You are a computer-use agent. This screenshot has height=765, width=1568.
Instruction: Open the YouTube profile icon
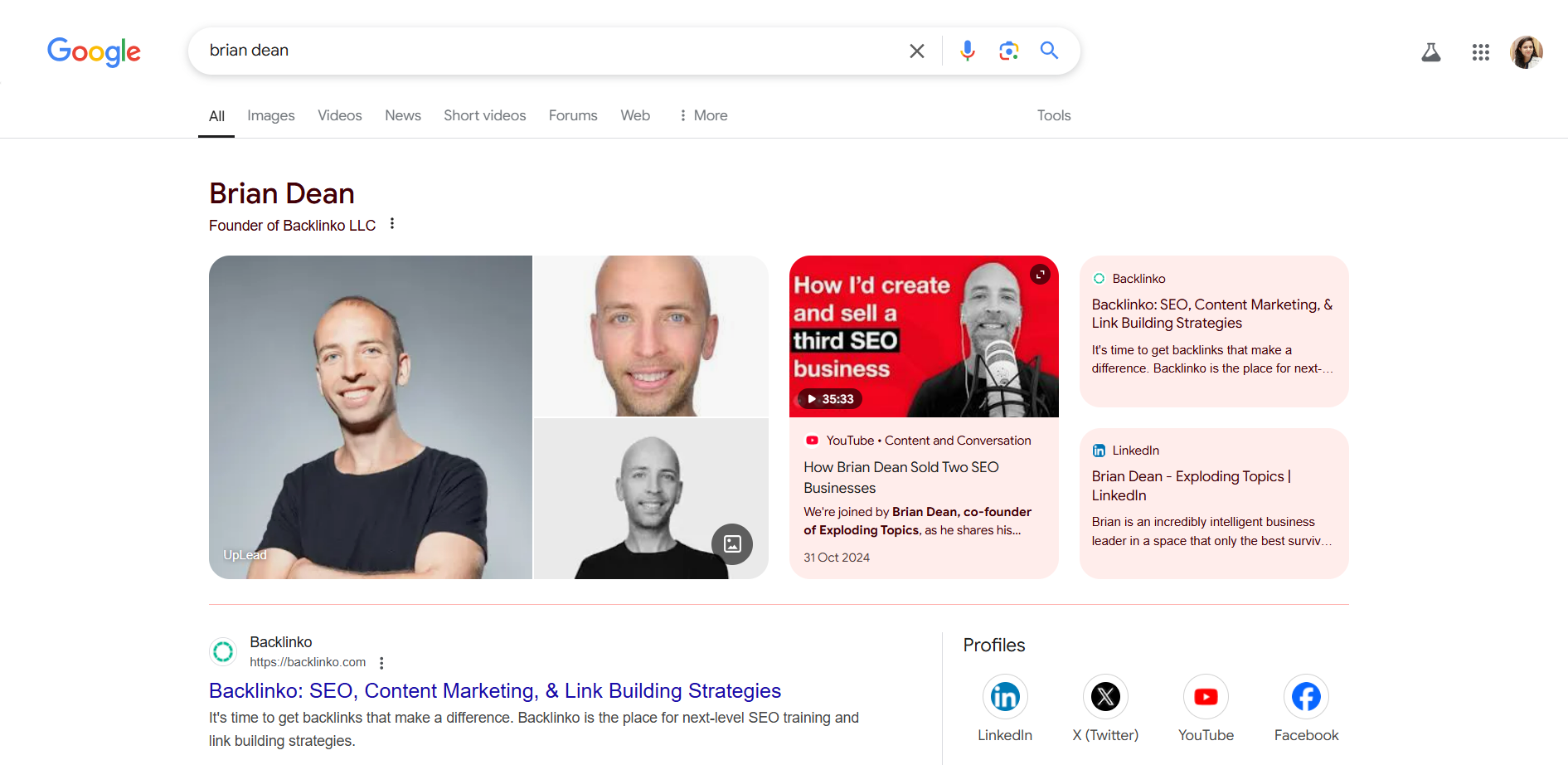click(1206, 696)
